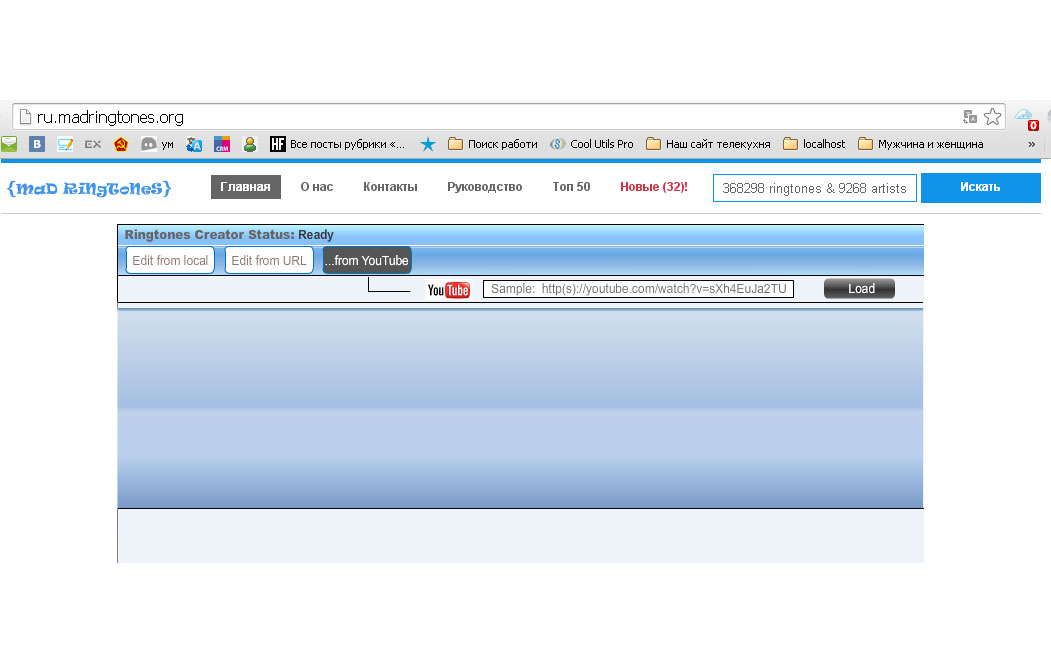Click the cloud extension icon with red badge

click(x=1025, y=118)
